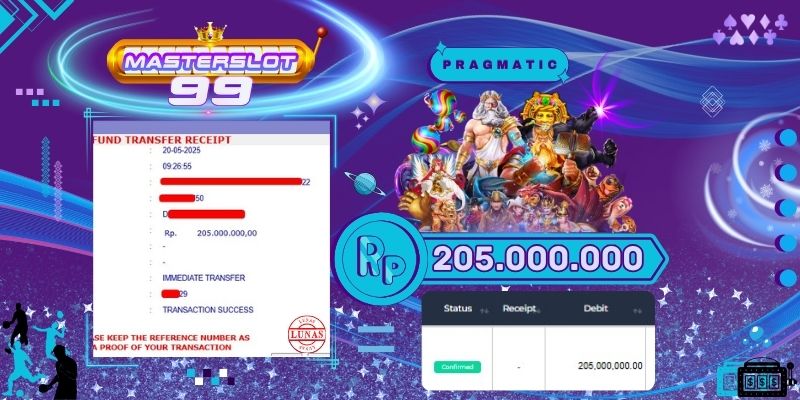Image resolution: width=800 pixels, height=400 pixels.
Task: Click the diamond outline ornament icon
Action: pyautogui.click(x=712, y=102)
